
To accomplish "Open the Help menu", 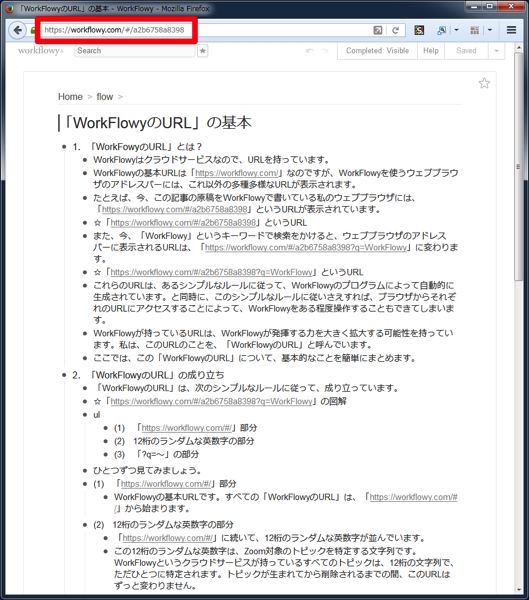I will [431, 51].
